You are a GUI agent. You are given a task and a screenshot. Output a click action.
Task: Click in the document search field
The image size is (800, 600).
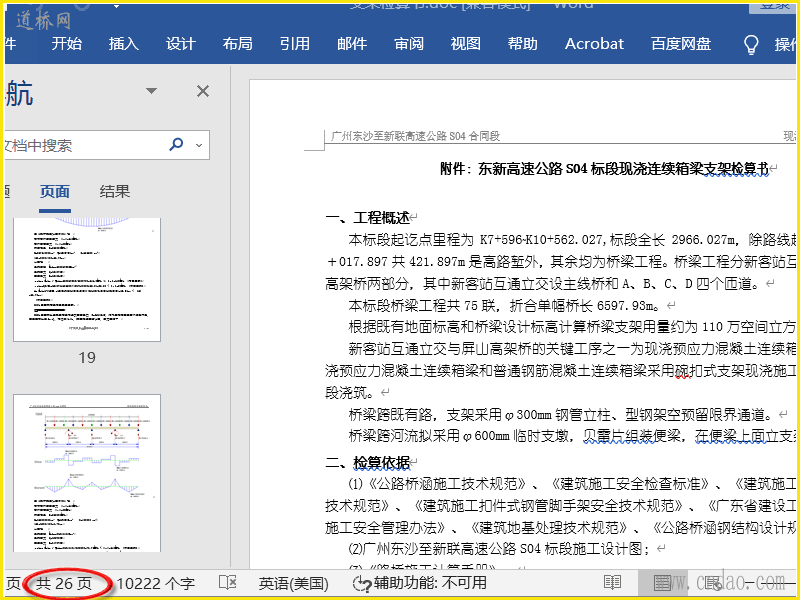80,145
